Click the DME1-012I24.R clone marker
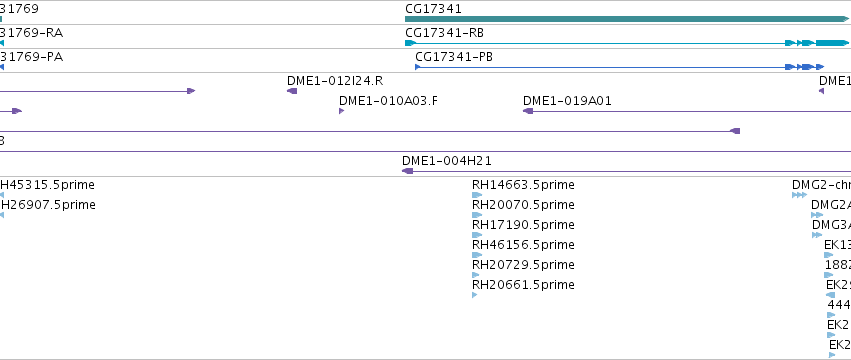 292,91
